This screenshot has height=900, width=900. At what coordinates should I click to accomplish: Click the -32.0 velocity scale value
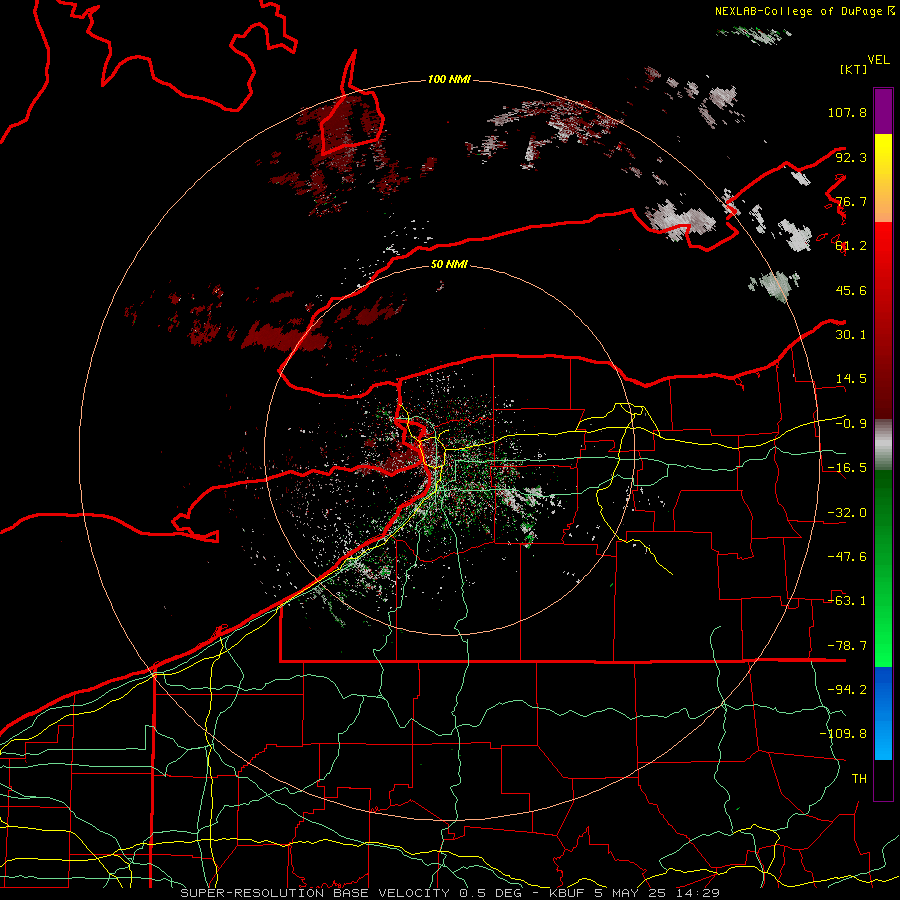pos(847,513)
